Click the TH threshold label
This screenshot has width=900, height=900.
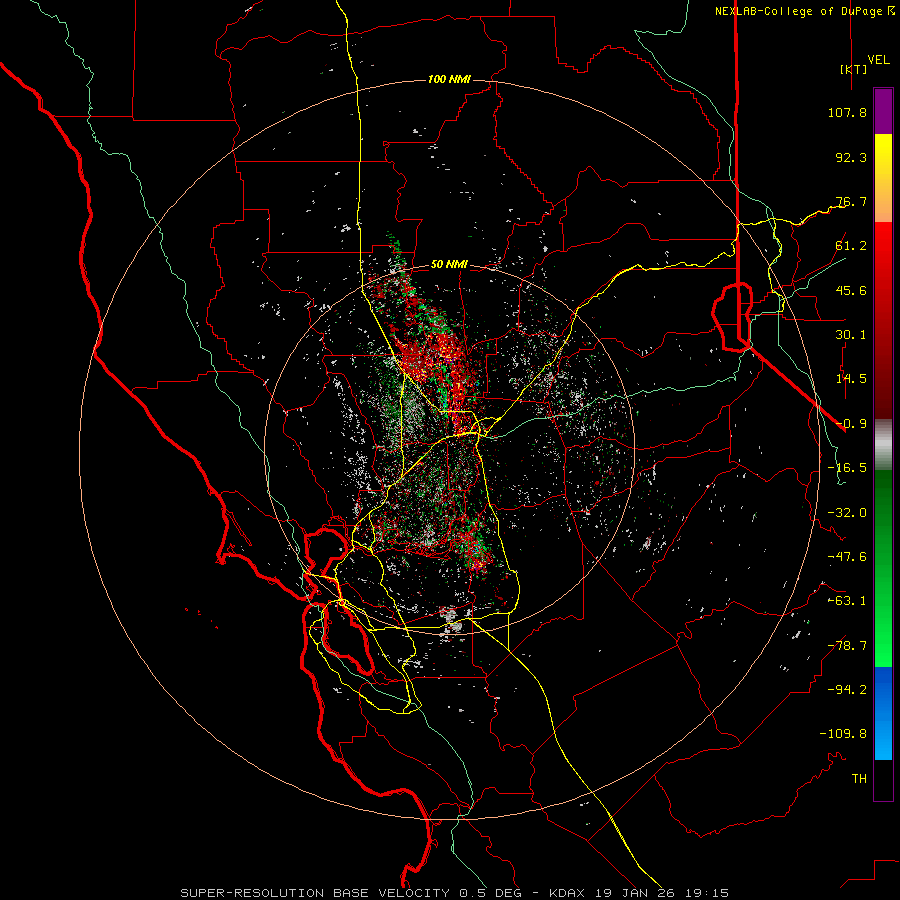click(859, 779)
